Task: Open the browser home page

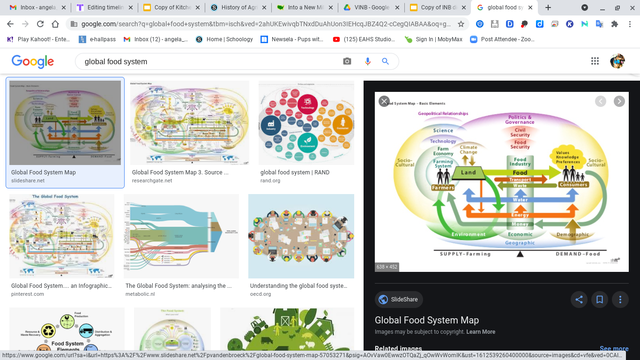Action: [x=55, y=24]
